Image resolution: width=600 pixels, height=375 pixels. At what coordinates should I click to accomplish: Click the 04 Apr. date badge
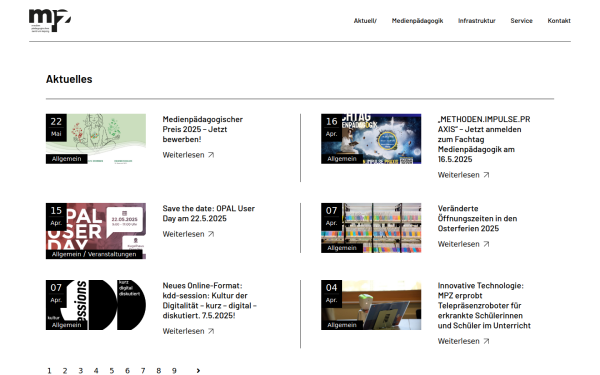[331, 293]
